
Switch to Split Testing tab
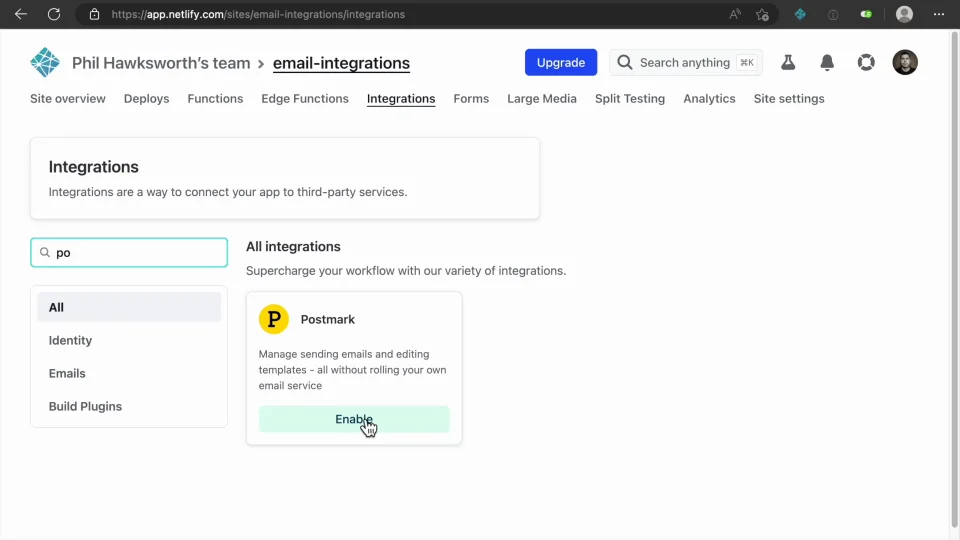pos(630,99)
